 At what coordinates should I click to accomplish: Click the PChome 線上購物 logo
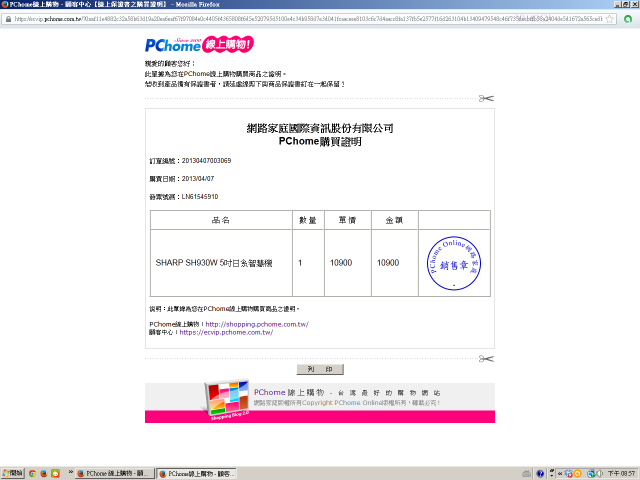199,44
